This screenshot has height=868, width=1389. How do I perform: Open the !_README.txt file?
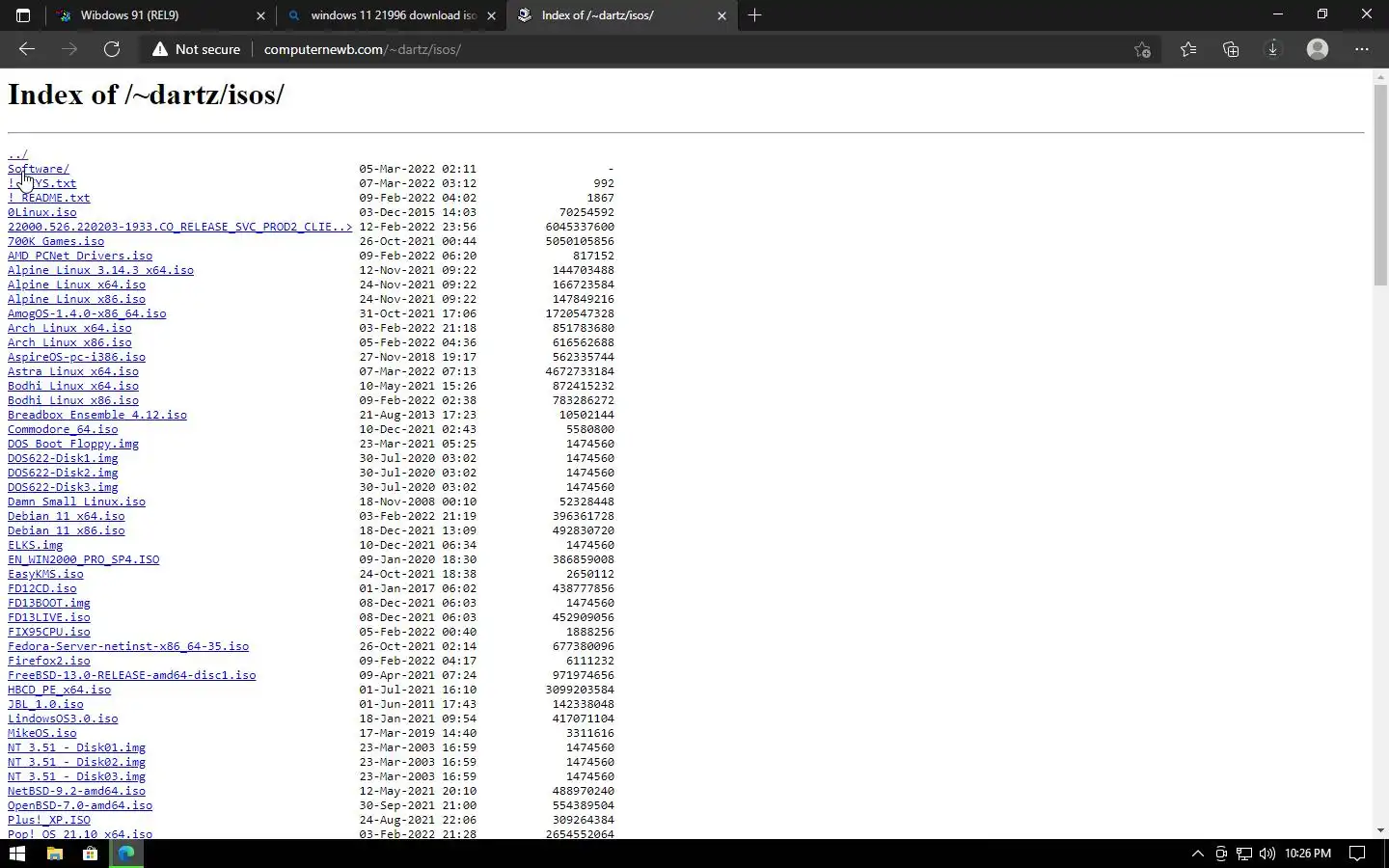pyautogui.click(x=49, y=198)
